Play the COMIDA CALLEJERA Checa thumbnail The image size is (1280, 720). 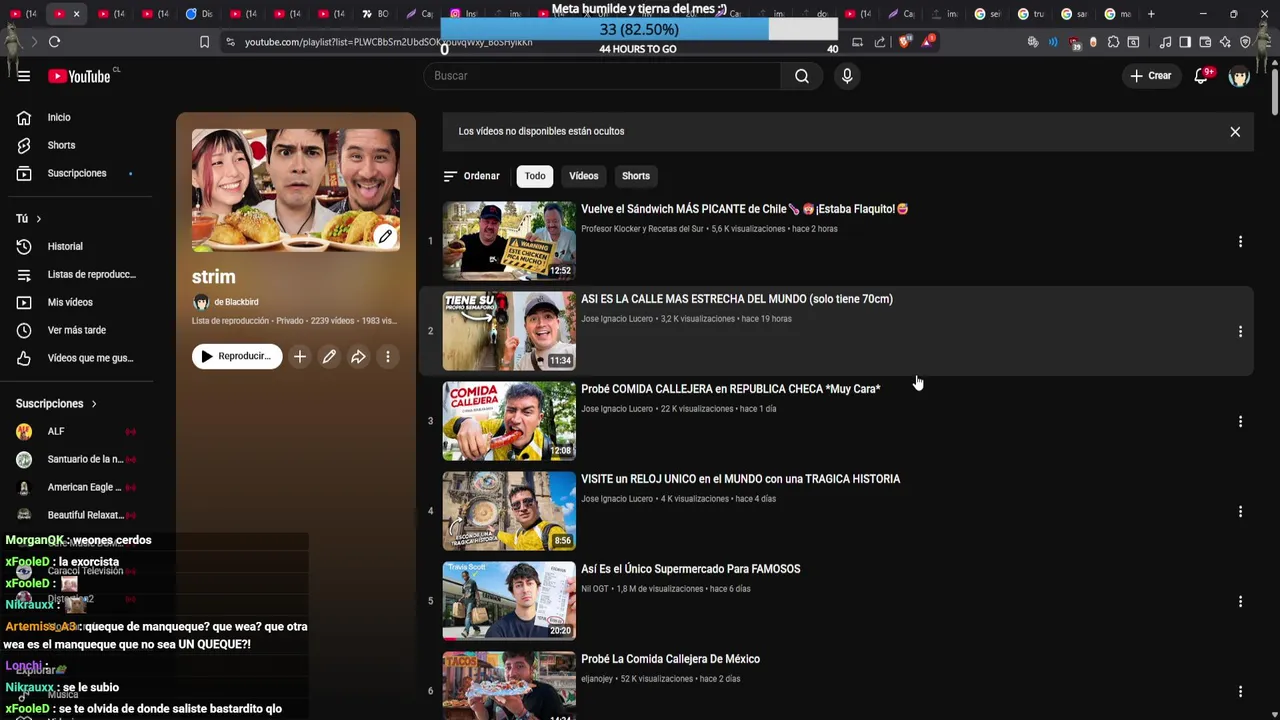[509, 421]
